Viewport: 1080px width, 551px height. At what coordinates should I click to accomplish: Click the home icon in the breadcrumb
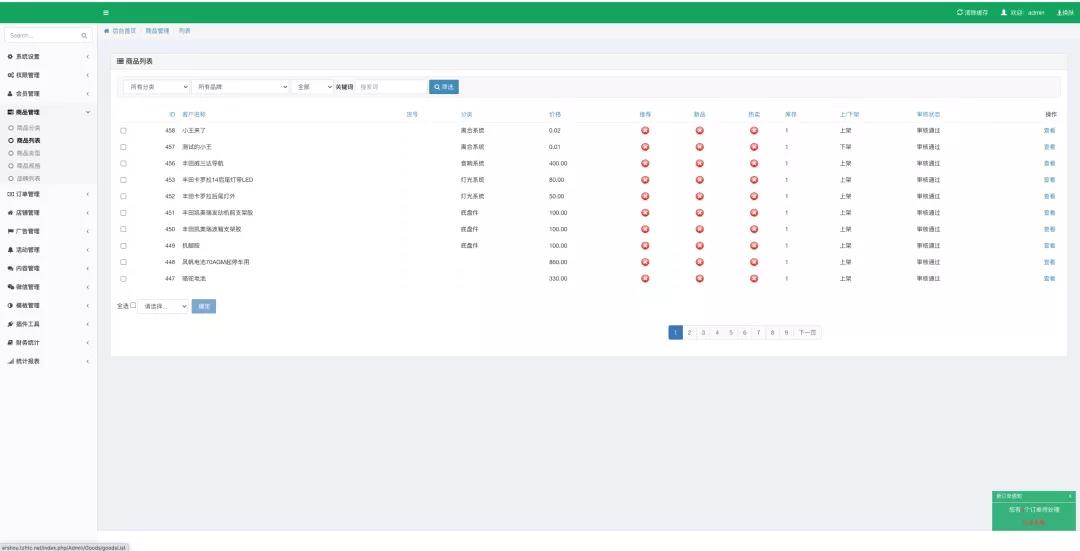pos(107,31)
